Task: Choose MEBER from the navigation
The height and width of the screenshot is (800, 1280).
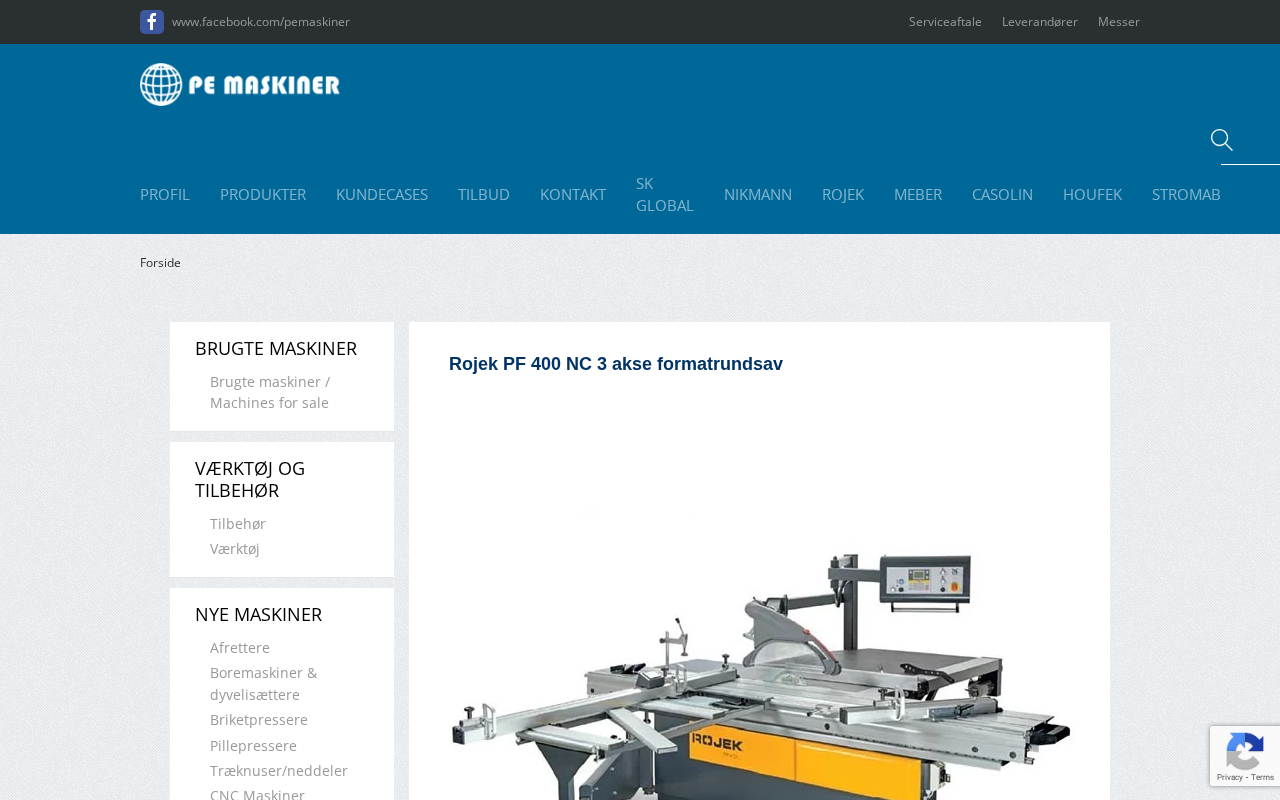Action: tap(918, 194)
